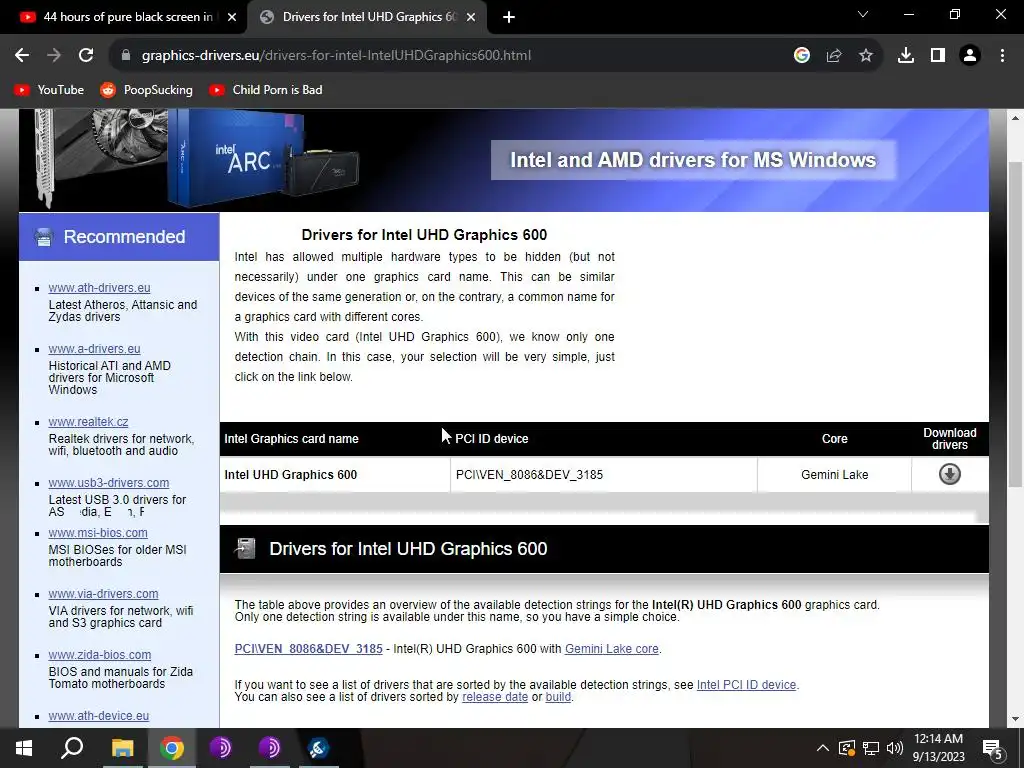
Task: Click the page vertical scrollbar thumb
Action: pyautogui.click(x=1016, y=323)
